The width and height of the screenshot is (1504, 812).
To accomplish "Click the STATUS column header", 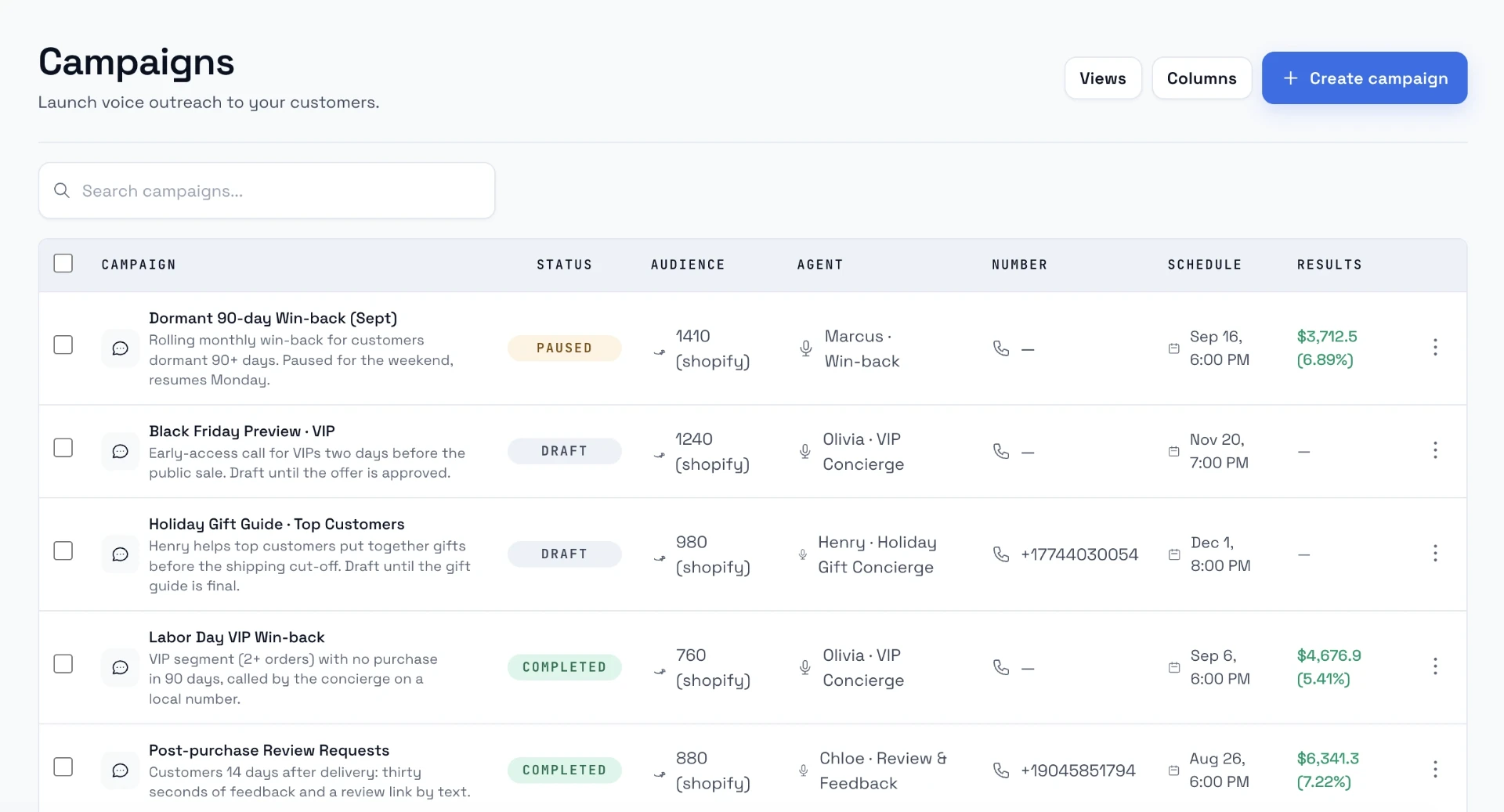I will [564, 265].
